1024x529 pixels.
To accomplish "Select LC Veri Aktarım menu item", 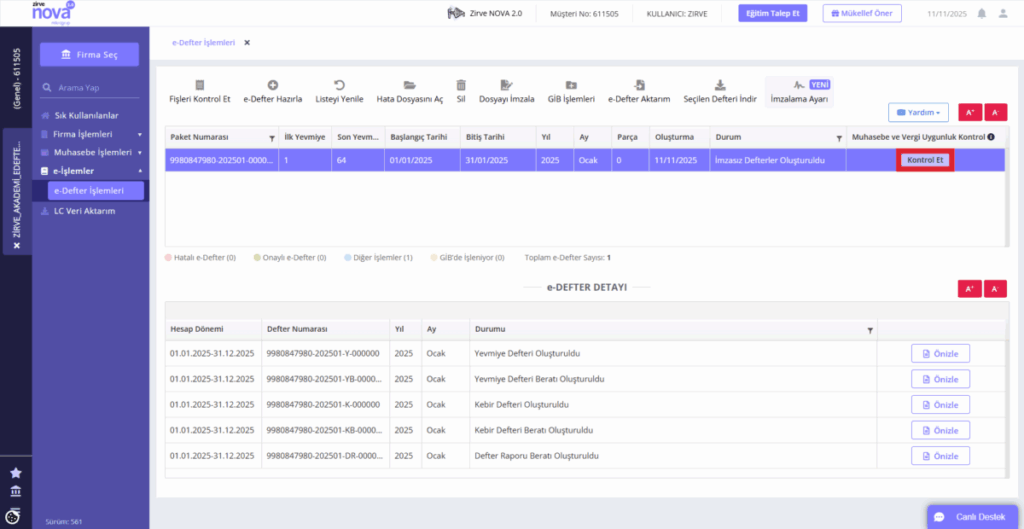I will (84, 211).
